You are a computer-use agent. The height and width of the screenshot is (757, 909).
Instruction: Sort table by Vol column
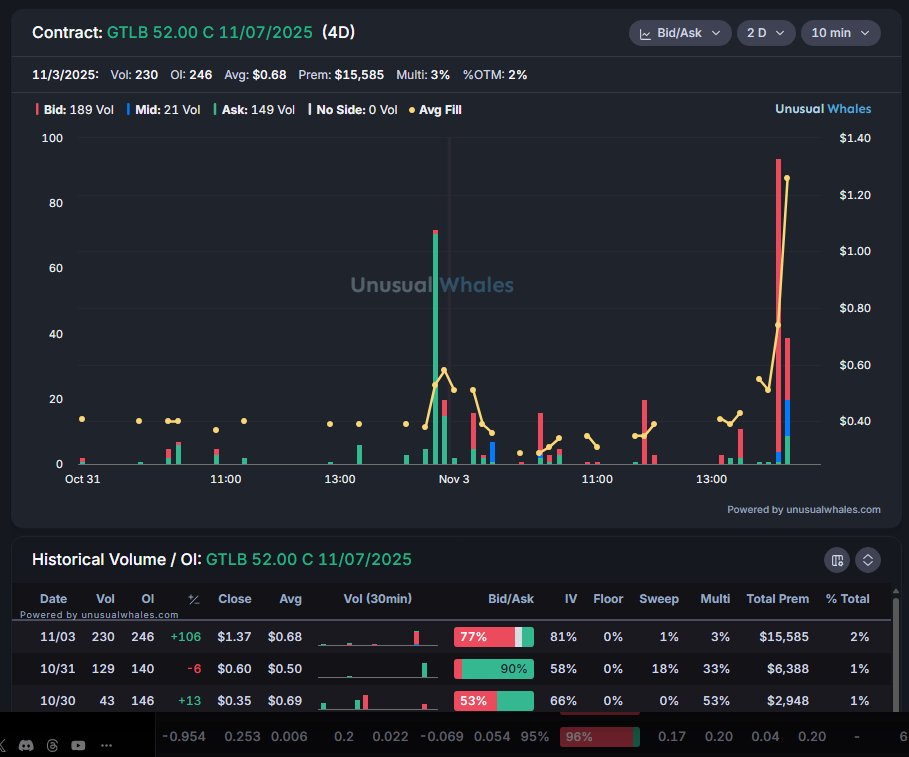pos(105,599)
